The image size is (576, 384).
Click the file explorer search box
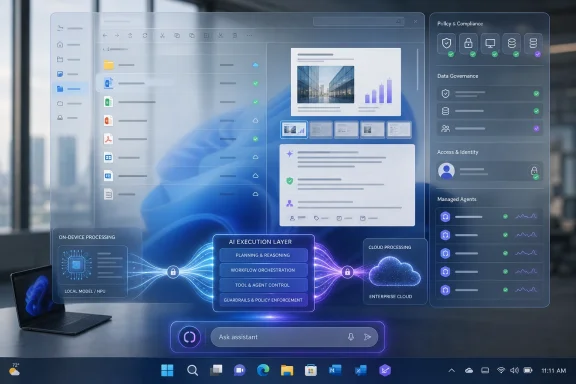(x=359, y=22)
